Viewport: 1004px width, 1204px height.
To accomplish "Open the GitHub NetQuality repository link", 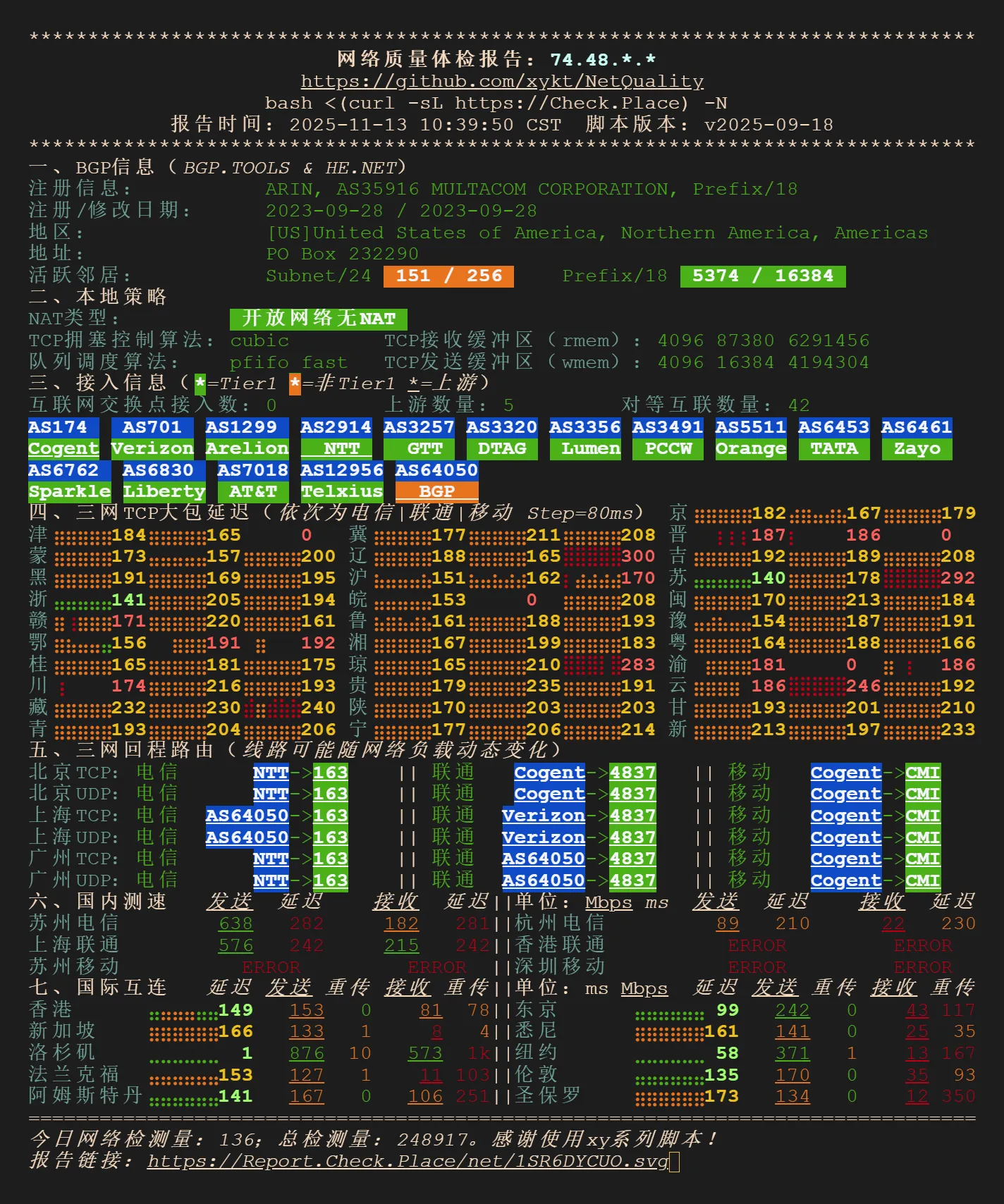I will click(502, 82).
